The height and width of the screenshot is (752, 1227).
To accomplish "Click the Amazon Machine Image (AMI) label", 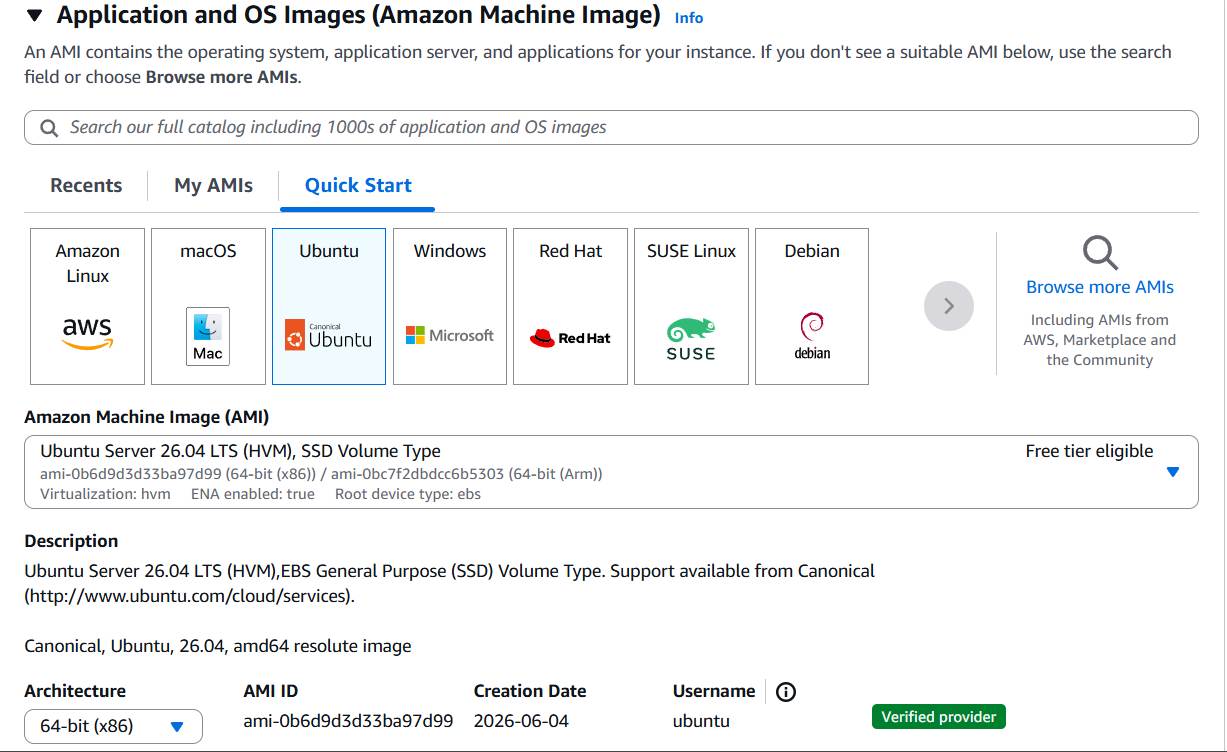I will click(147, 417).
